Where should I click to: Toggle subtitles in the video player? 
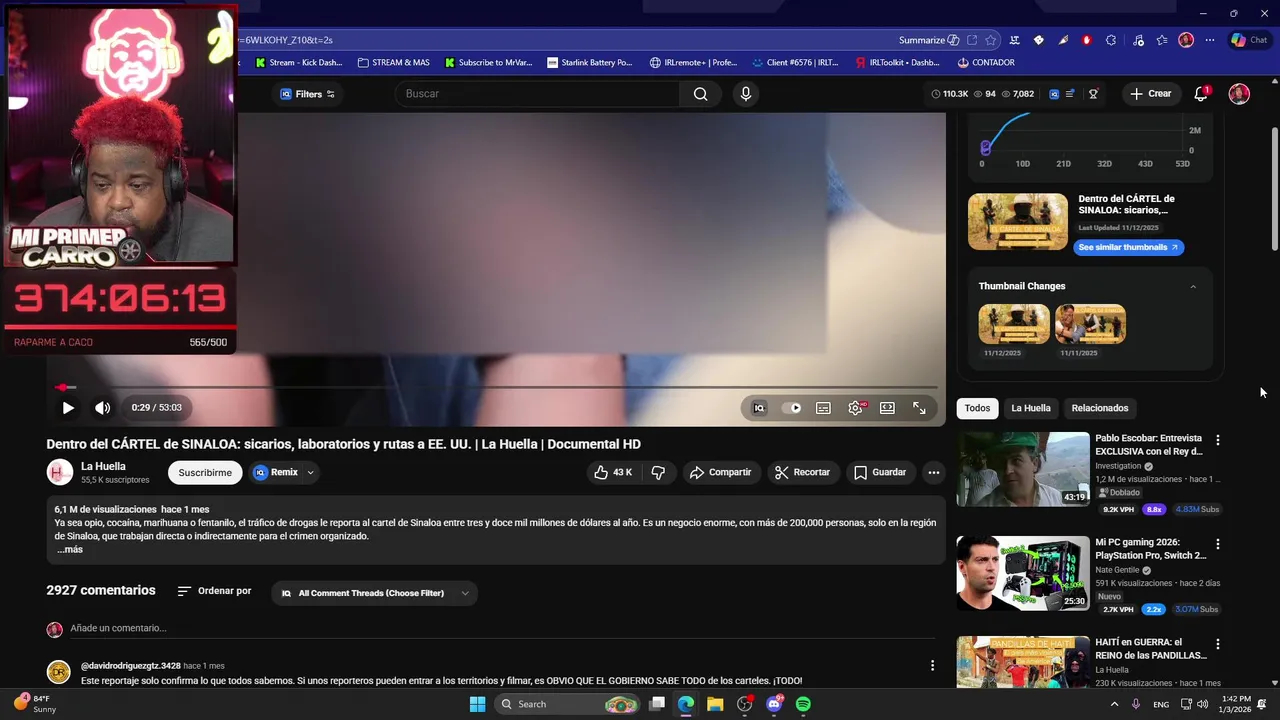(823, 408)
